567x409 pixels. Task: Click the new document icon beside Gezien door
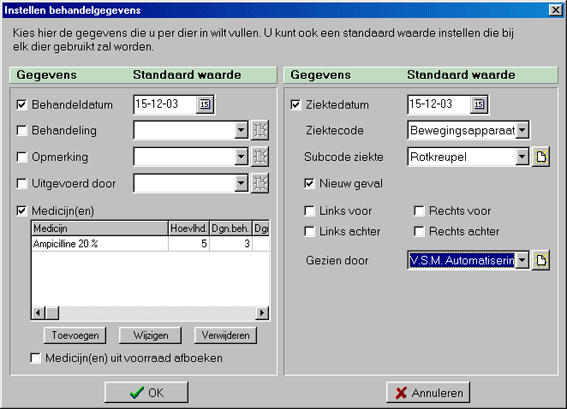coord(541,260)
